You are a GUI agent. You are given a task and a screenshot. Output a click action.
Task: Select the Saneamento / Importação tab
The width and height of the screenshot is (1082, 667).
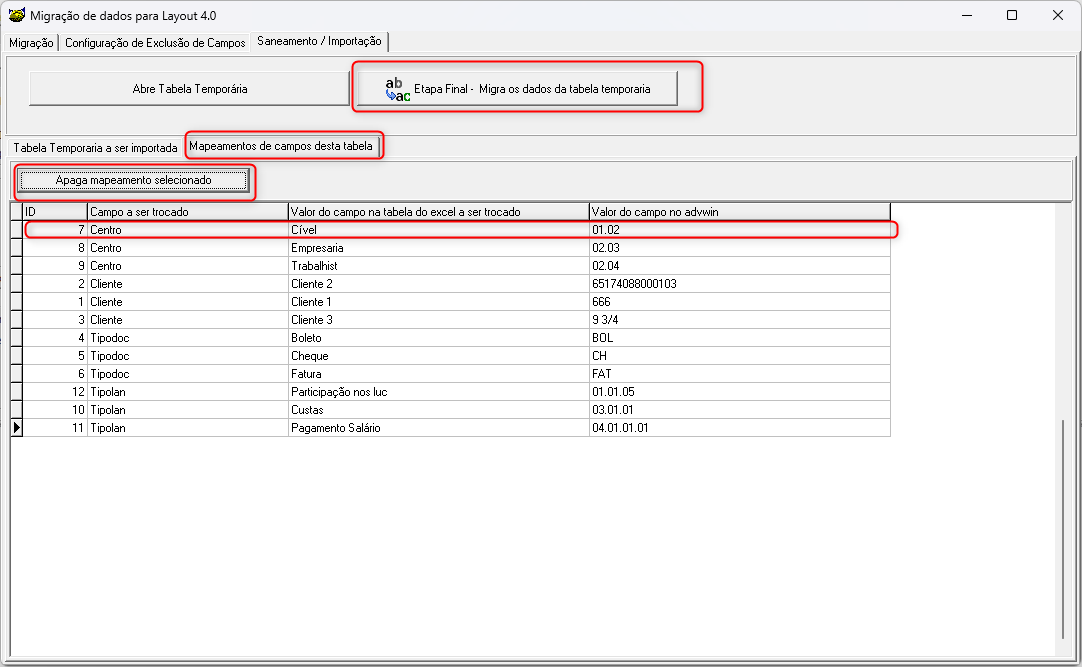tap(319, 41)
